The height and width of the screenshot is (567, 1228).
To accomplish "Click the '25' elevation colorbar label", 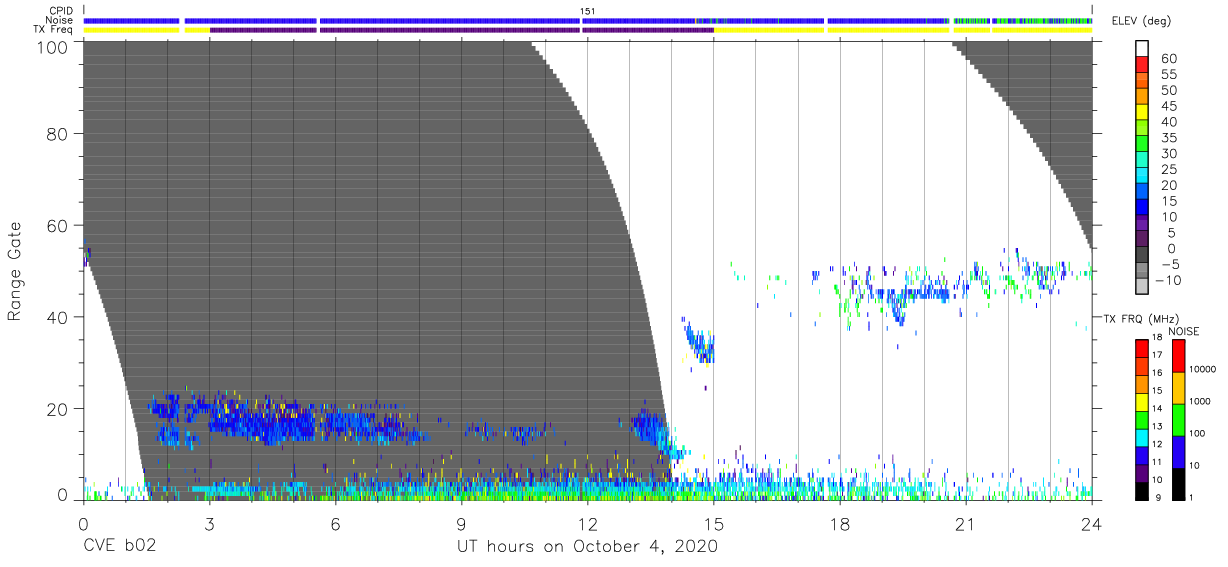I will click(x=1169, y=169).
